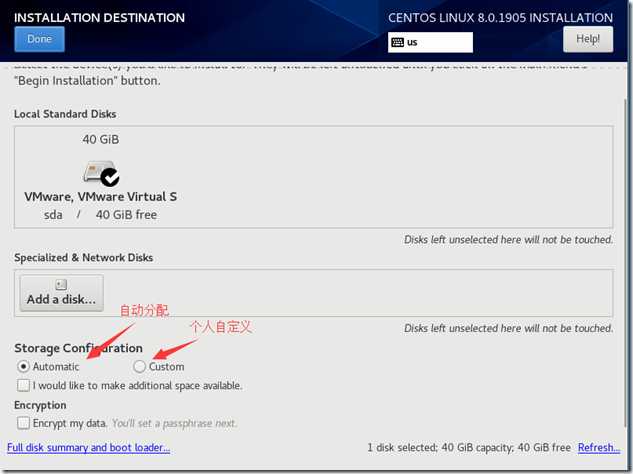Toggle the Encrypt my data checkbox
This screenshot has width=633, height=474.
[x=23, y=423]
